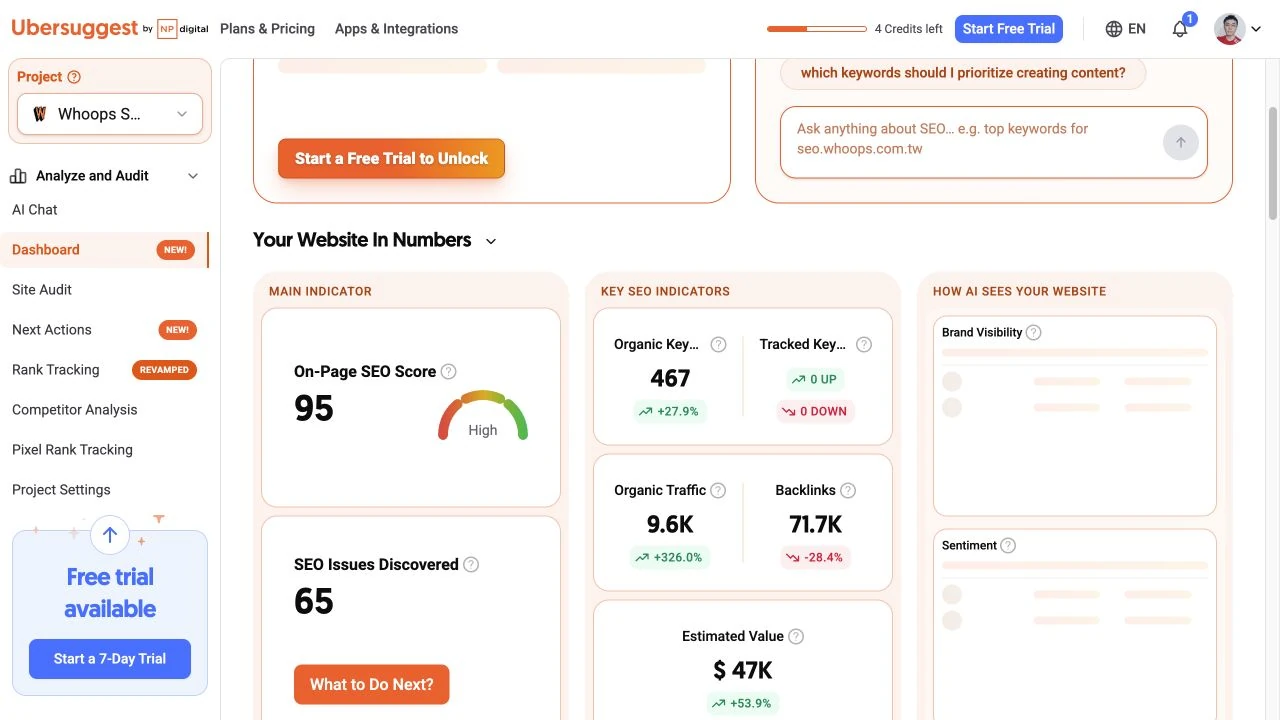The height and width of the screenshot is (720, 1280).
Task: Click the +326.0% organic traffic badge
Action: (670, 557)
